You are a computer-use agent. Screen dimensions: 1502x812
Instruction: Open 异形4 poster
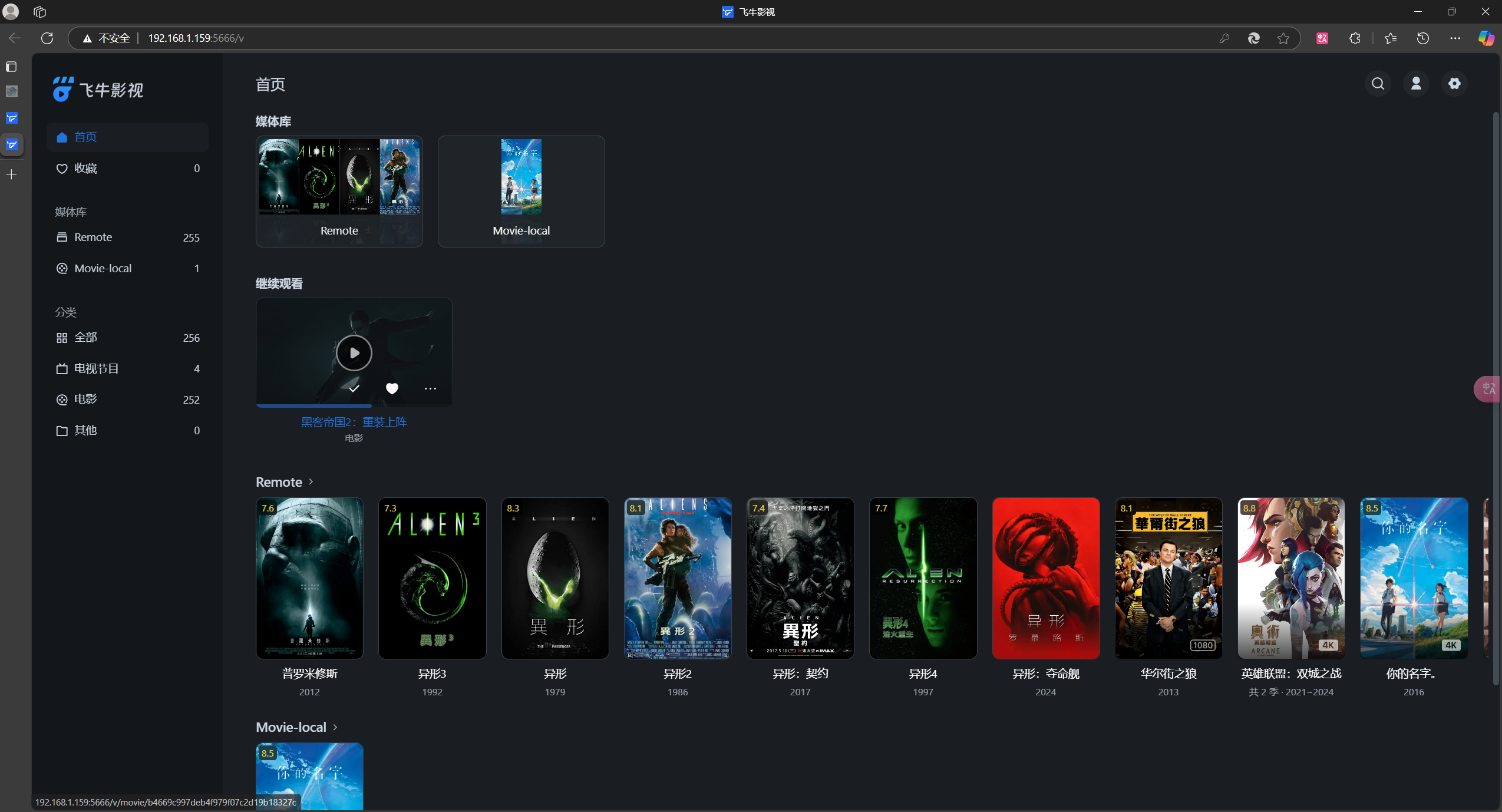click(923, 578)
